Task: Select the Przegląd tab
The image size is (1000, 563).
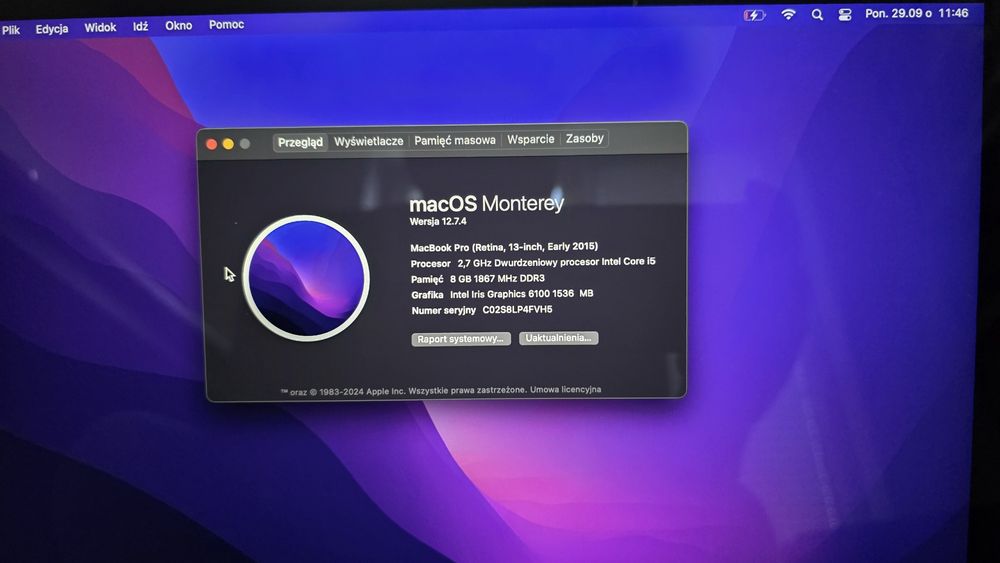Action: (300, 142)
